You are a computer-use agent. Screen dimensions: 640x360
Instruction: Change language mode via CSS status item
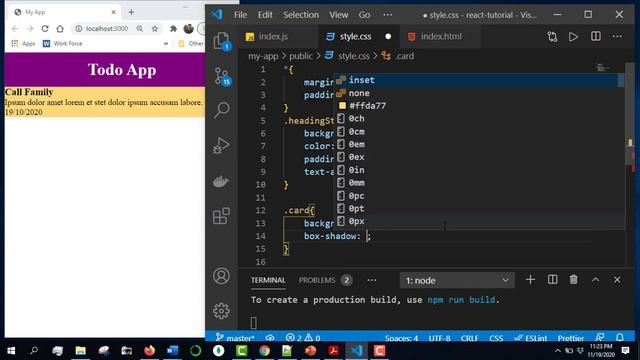(496, 338)
